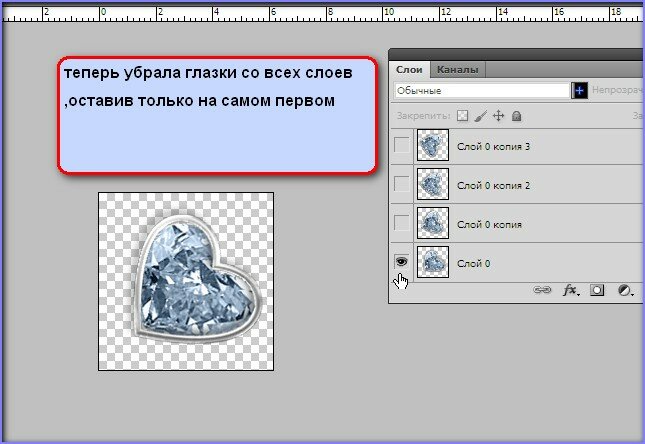Show layer Слой 0 копия 2
Viewport: 645px width, 444px height.
click(x=402, y=185)
